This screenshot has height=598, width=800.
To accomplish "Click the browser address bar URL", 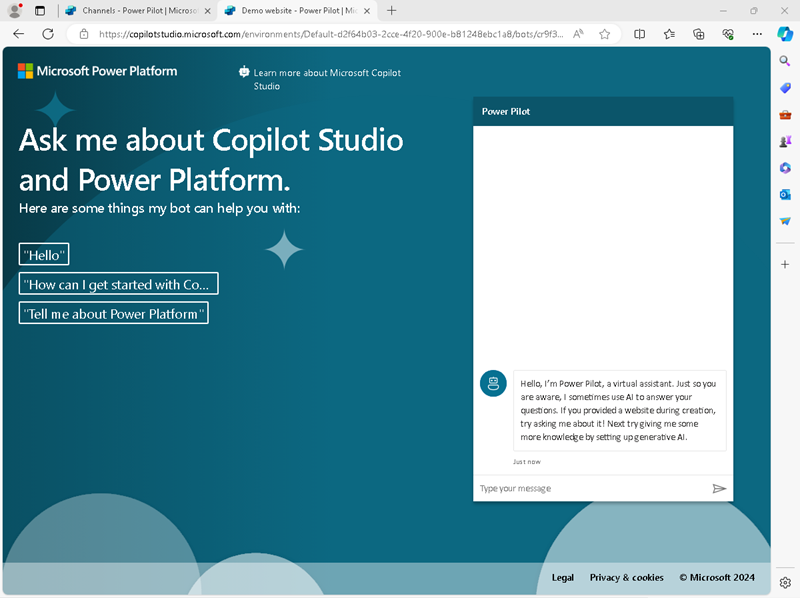I will tap(331, 34).
